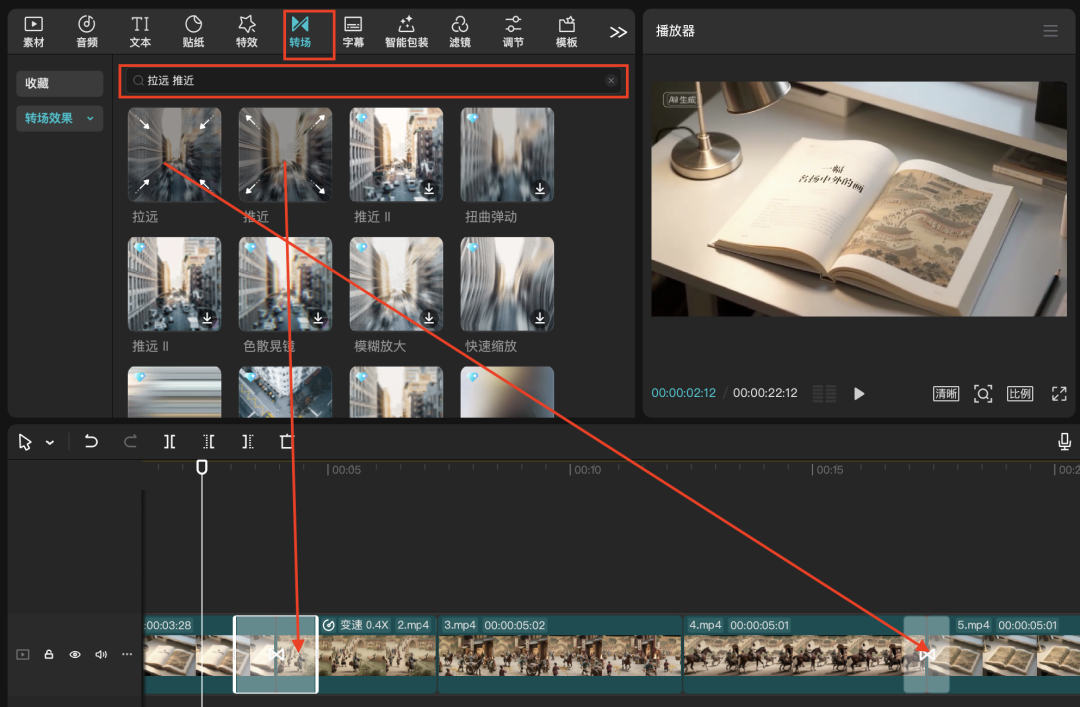The width and height of the screenshot is (1080, 707).
Task: Expand more tabs with the double-chevron arrow
Action: [618, 32]
